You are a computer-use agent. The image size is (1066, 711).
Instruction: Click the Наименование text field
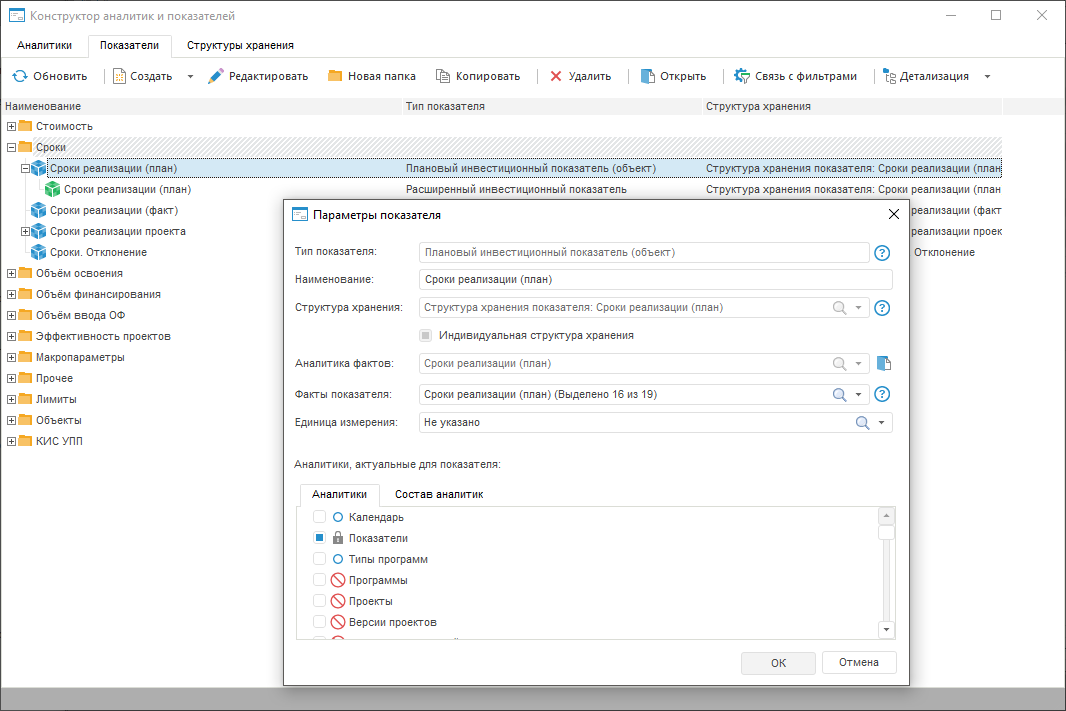pos(655,280)
